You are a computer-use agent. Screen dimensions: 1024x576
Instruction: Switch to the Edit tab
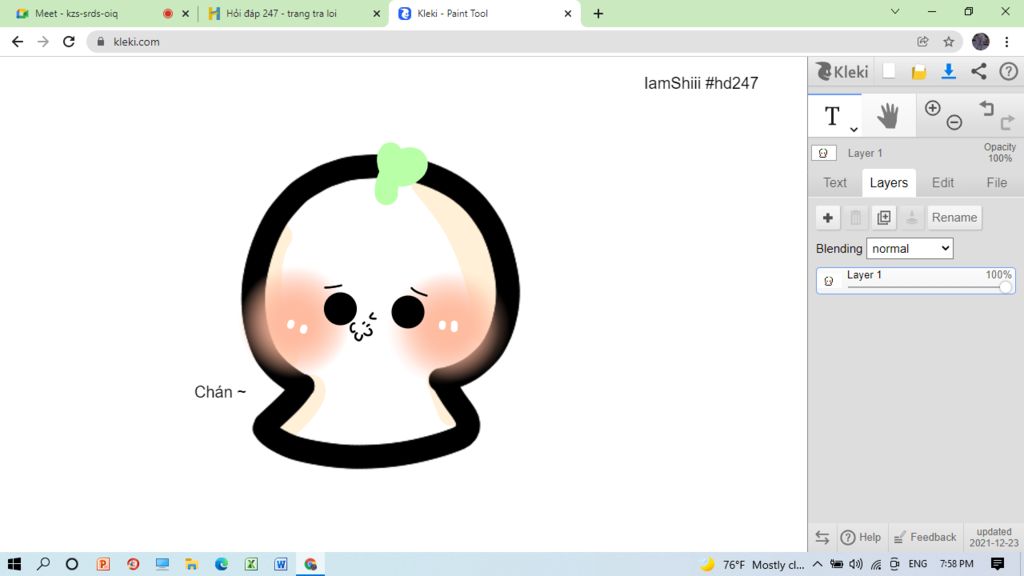pos(943,183)
